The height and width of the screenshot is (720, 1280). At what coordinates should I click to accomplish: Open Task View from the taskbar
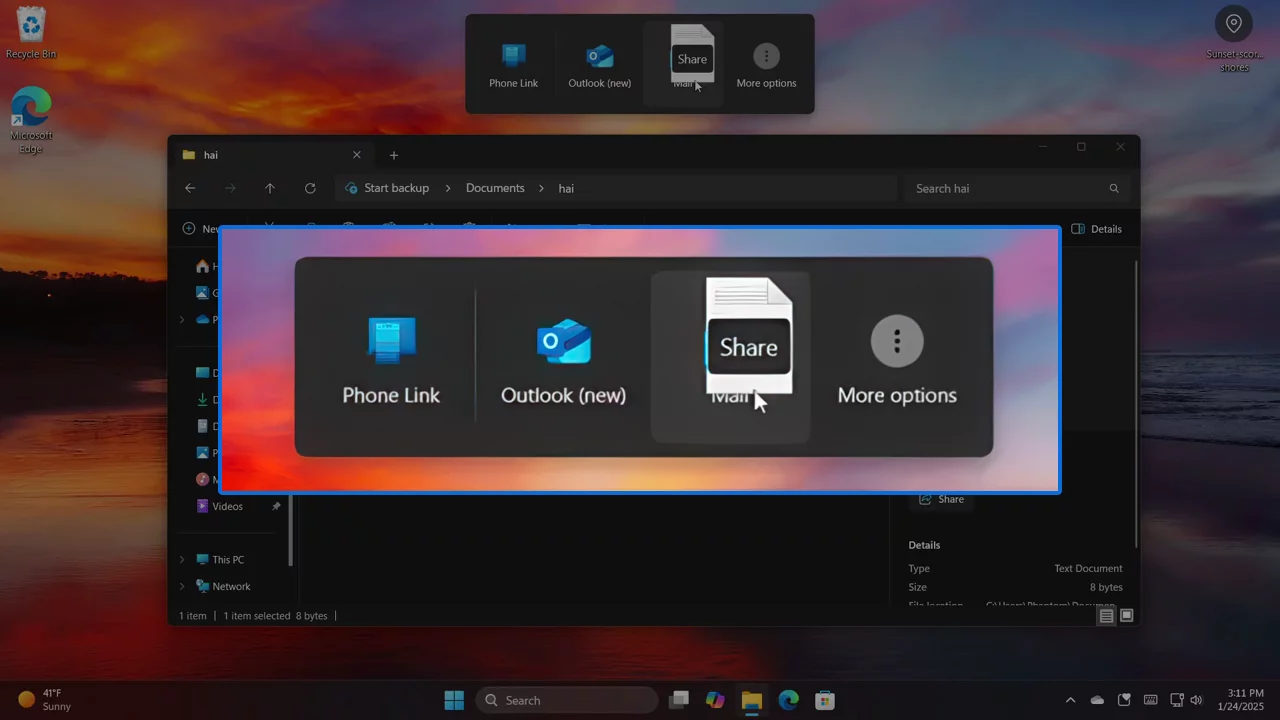[x=679, y=700]
